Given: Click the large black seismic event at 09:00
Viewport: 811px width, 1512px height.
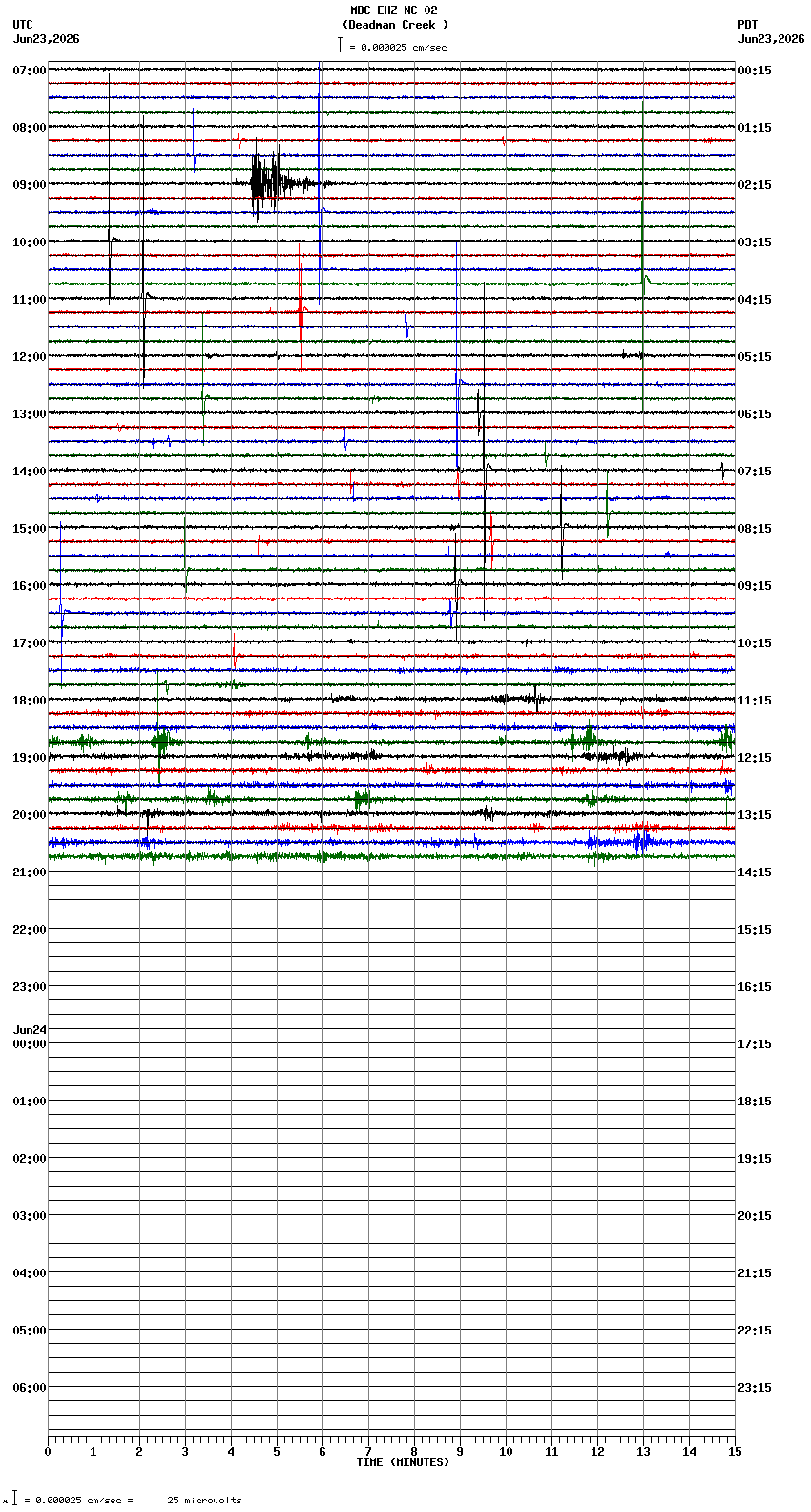Looking at the screenshot, I should click(270, 182).
